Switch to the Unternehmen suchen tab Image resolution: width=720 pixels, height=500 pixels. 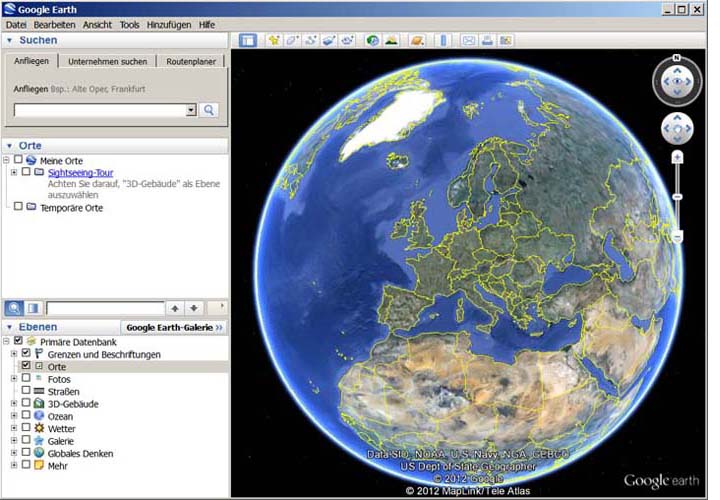click(x=107, y=62)
